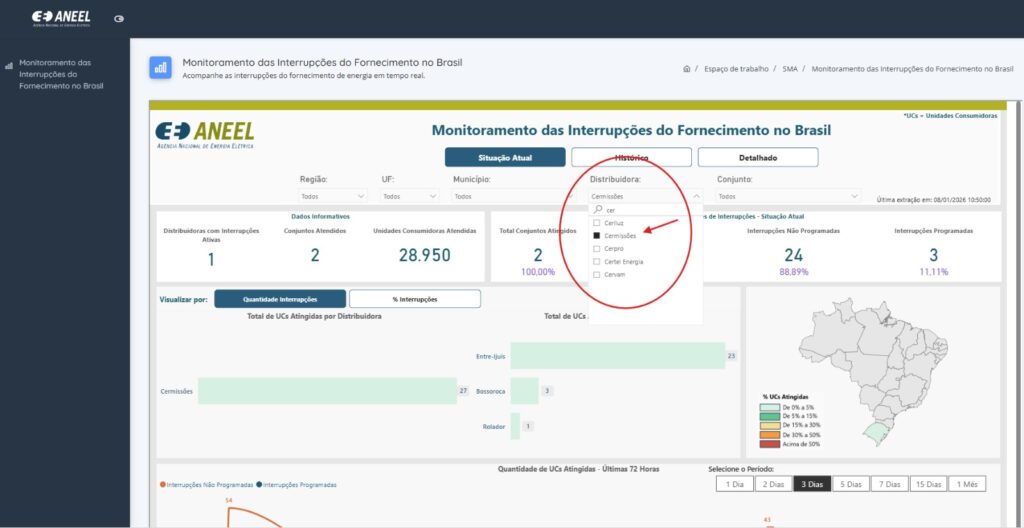Toggle the sidebar collapse icon
This screenshot has height=528, width=1024.
(x=119, y=19)
